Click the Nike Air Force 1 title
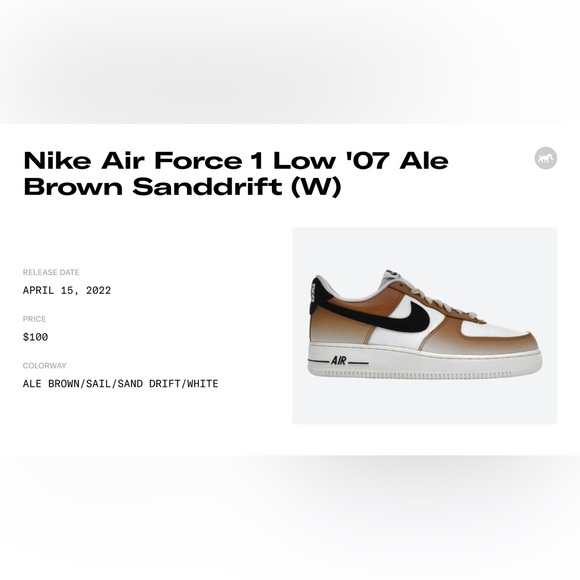This screenshot has width=580, height=580. pos(236,160)
